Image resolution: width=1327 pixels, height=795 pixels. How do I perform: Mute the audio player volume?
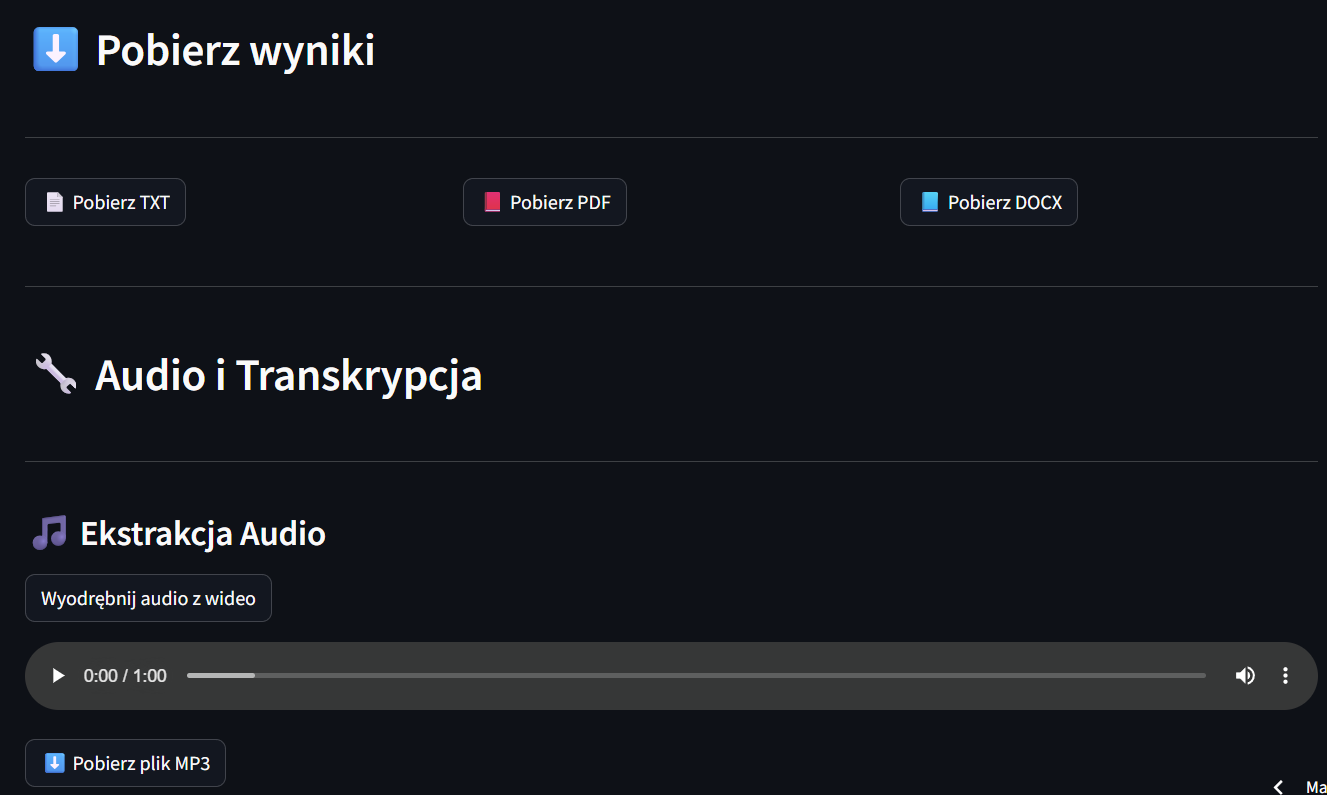(1245, 676)
